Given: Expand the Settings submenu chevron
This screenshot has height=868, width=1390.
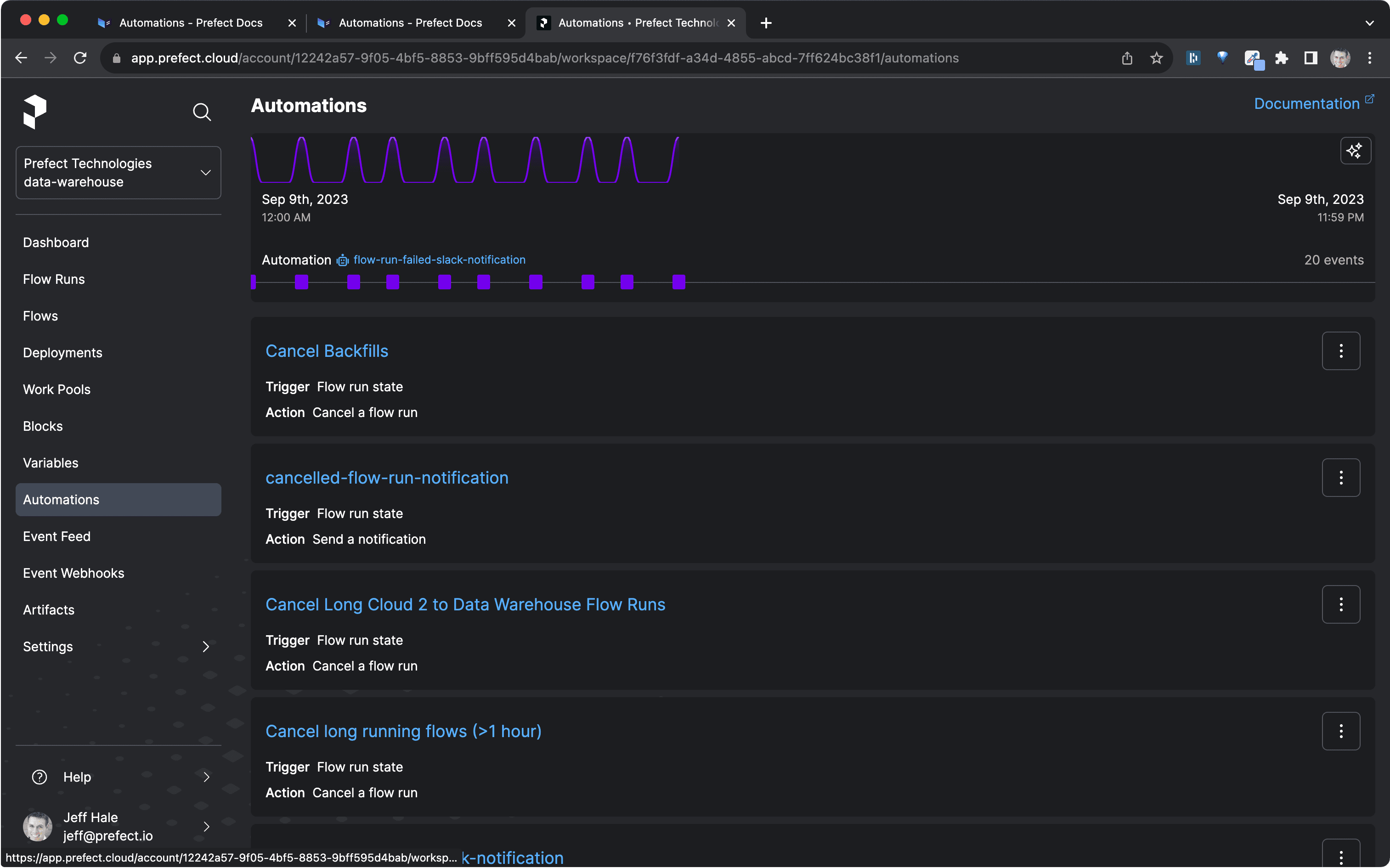Looking at the screenshot, I should click(x=205, y=647).
